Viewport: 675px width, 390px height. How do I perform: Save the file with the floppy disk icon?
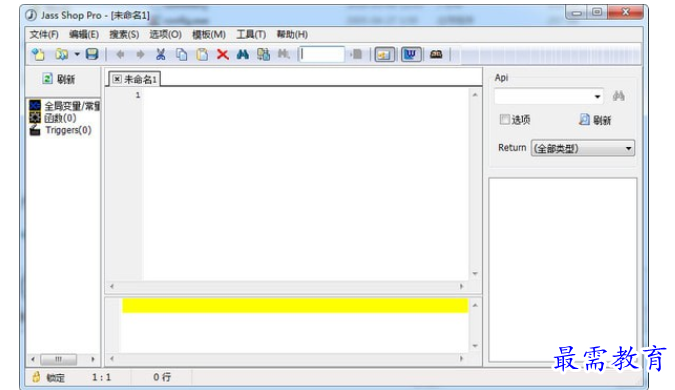click(92, 54)
